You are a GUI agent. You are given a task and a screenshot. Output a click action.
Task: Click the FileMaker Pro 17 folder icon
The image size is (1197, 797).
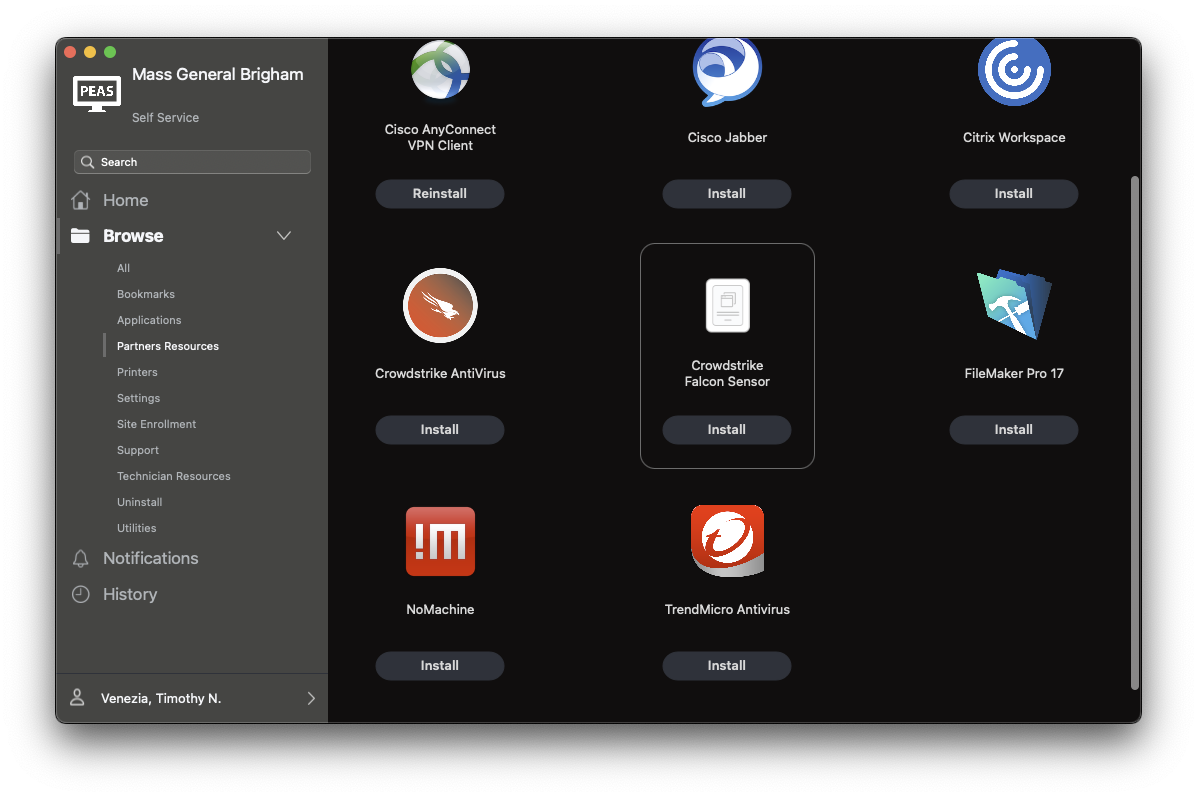(1014, 304)
